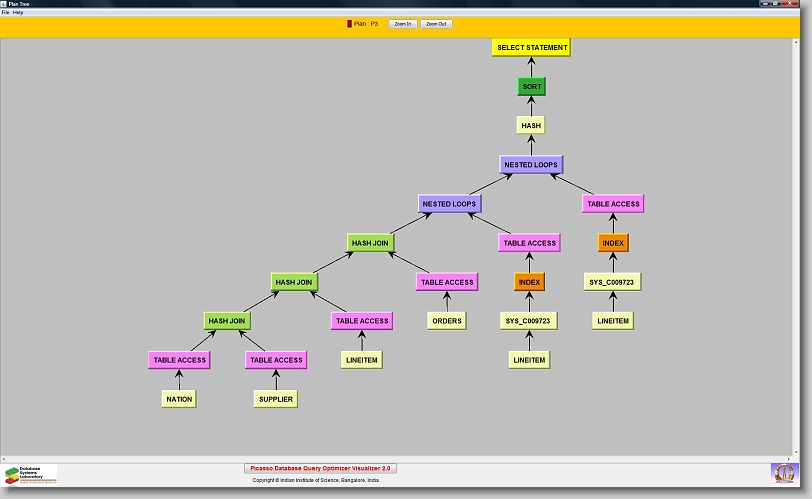Viewport: 812px width, 499px height.
Task: Click the Database Systems Laboratory logo
Action: (x=30, y=473)
